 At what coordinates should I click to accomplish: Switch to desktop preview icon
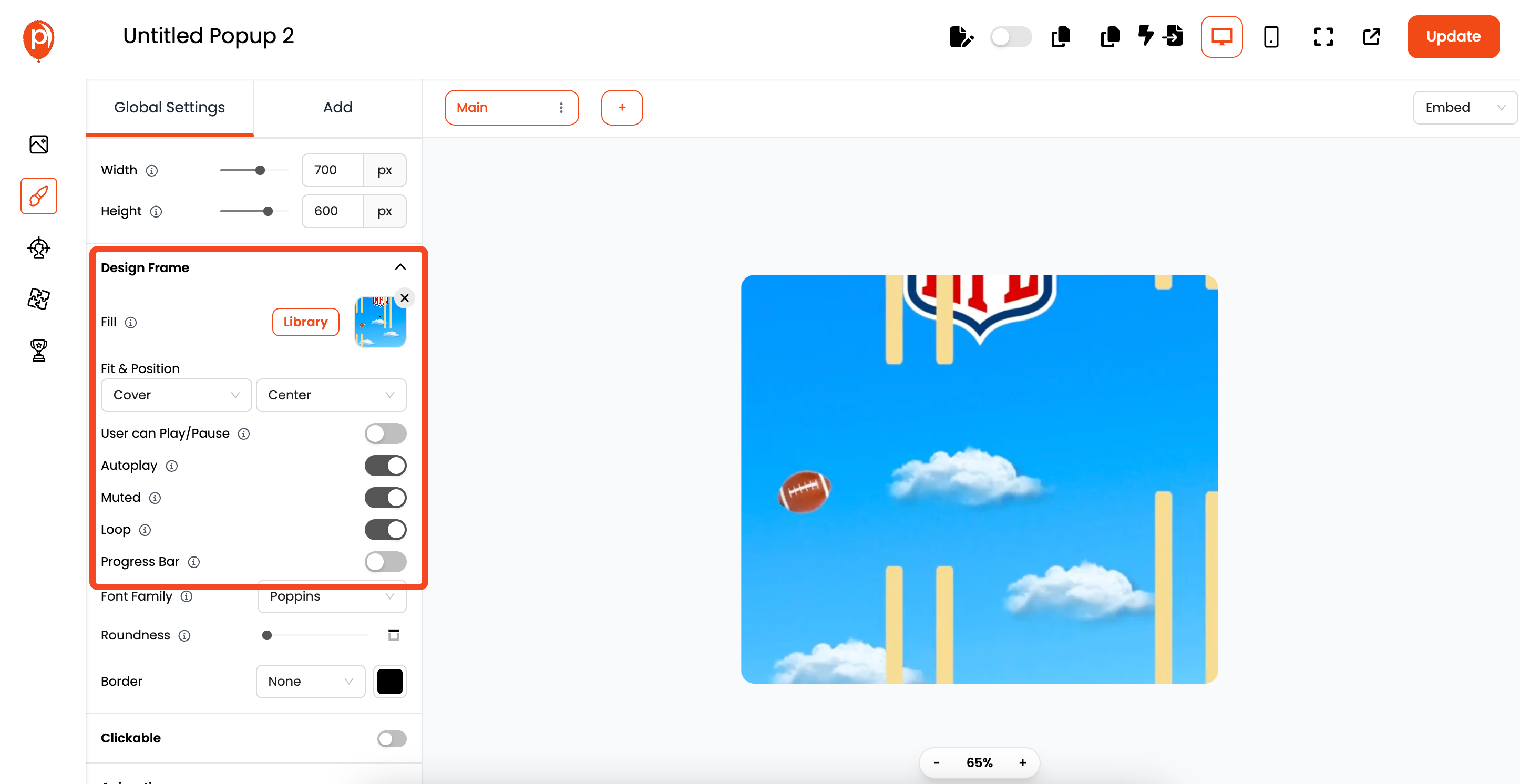tap(1221, 37)
